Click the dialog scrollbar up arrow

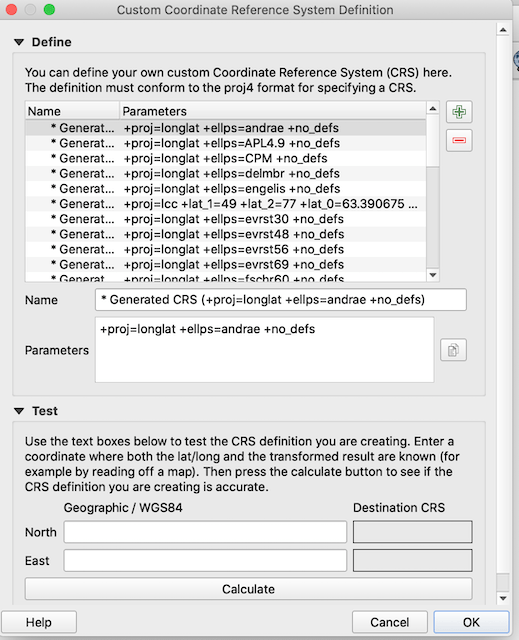point(503,30)
